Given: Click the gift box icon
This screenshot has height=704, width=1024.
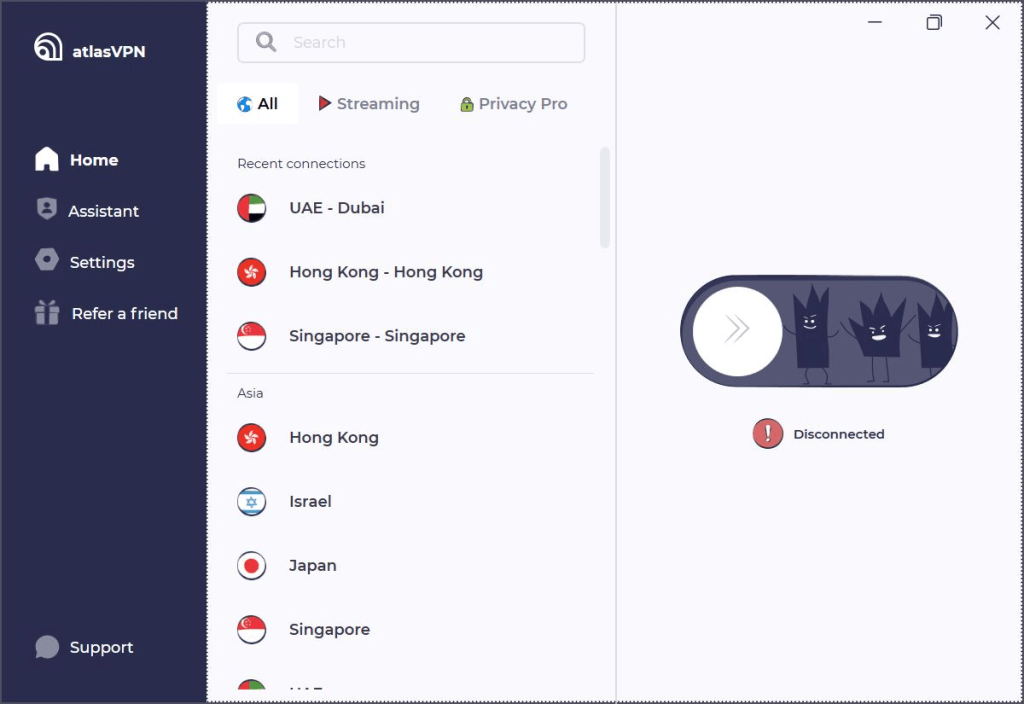Looking at the screenshot, I should tap(47, 312).
